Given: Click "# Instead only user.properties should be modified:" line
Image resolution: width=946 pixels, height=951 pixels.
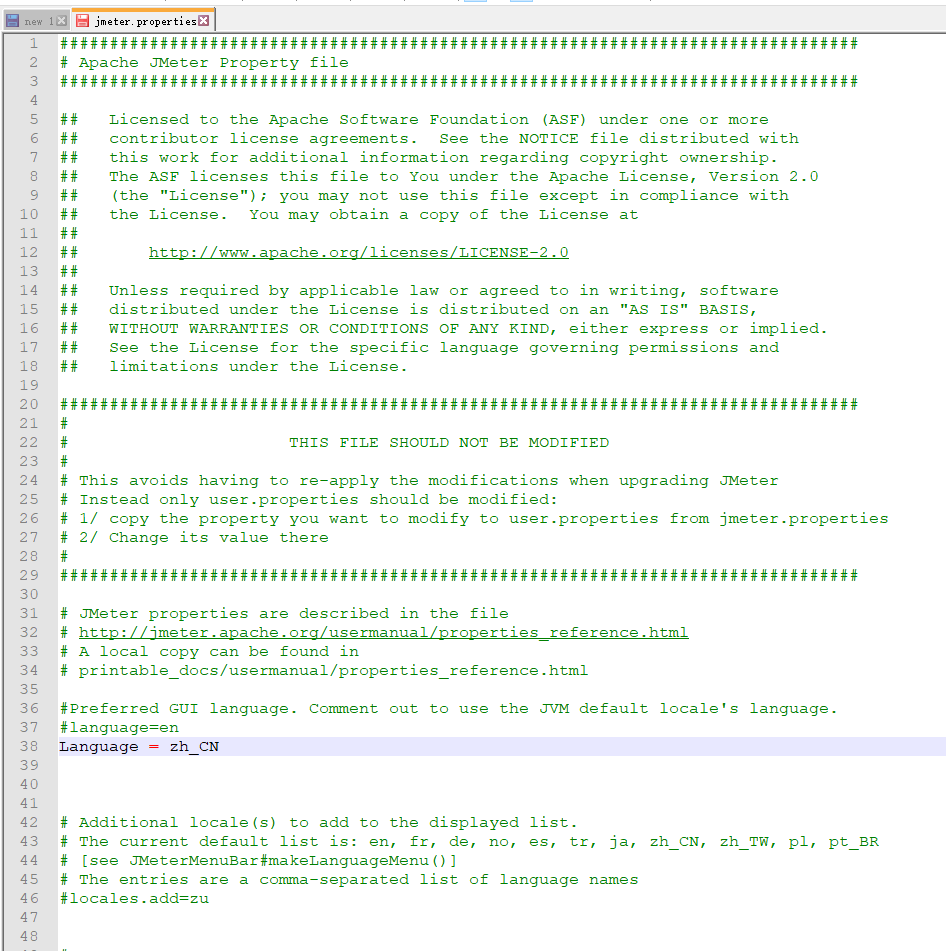Looking at the screenshot, I should coord(309,500).
